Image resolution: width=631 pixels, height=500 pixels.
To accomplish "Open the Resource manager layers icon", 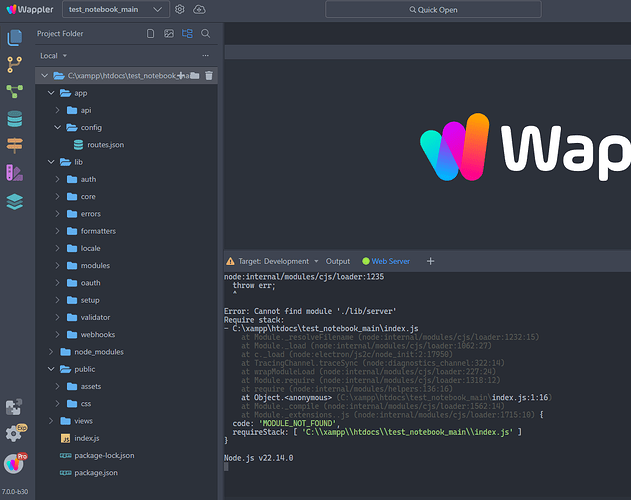I will (x=14, y=202).
